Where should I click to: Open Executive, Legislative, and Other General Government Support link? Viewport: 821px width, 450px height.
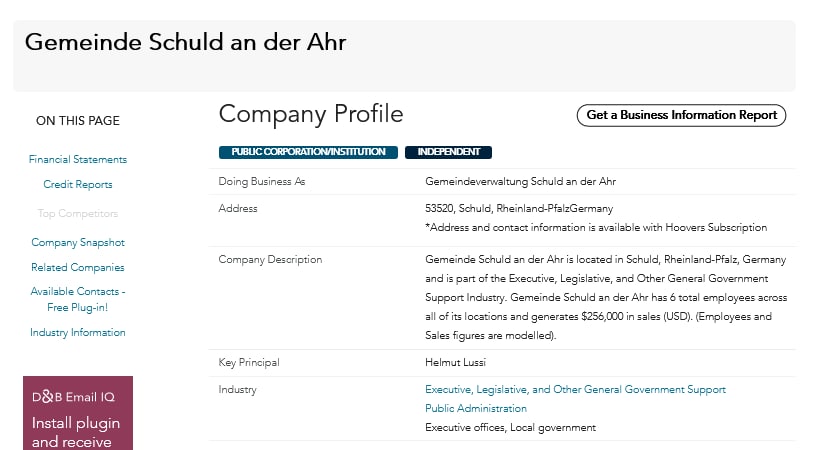tap(575, 389)
